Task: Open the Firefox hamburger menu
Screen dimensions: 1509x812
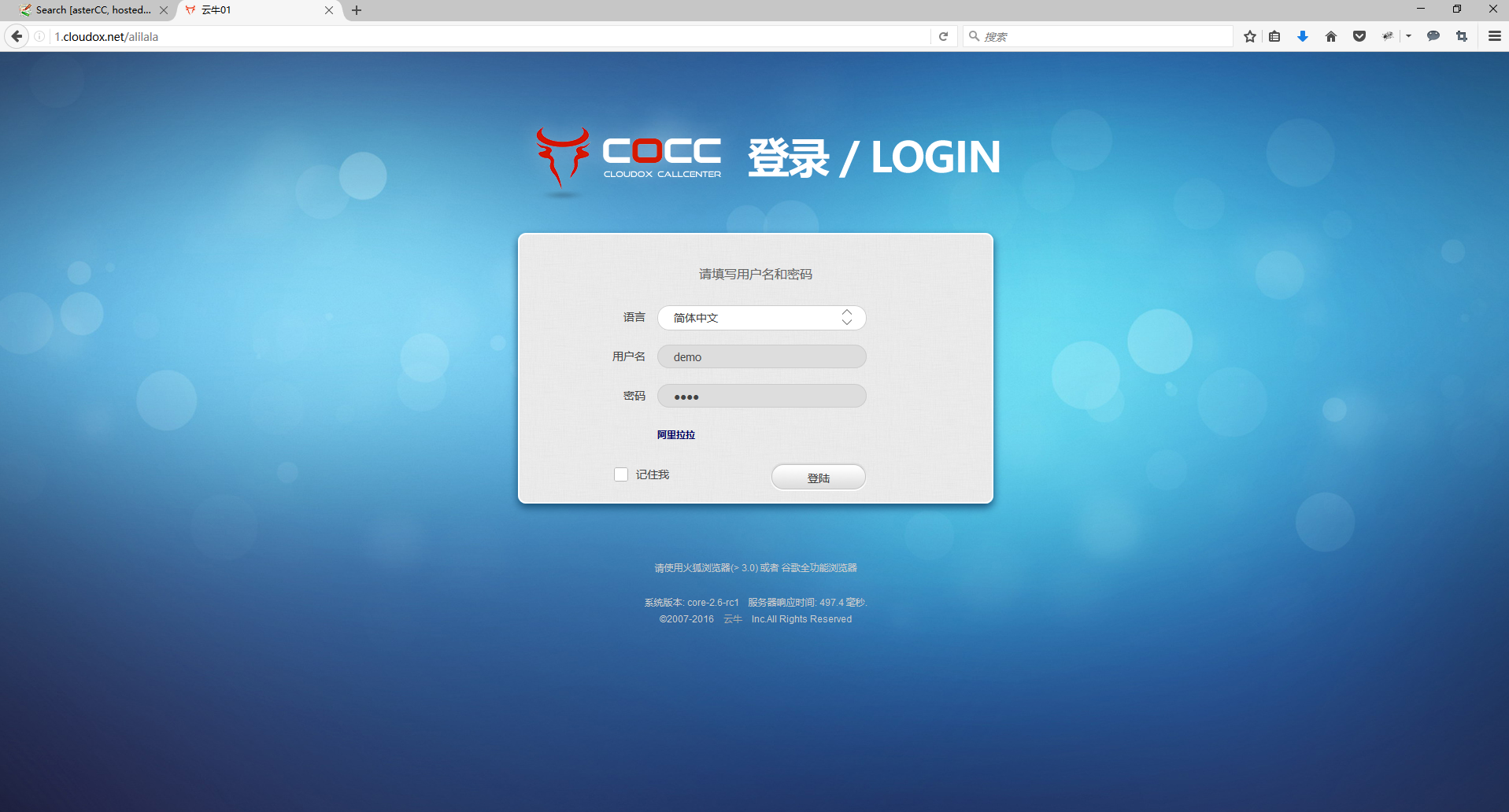Action: pyautogui.click(x=1494, y=36)
